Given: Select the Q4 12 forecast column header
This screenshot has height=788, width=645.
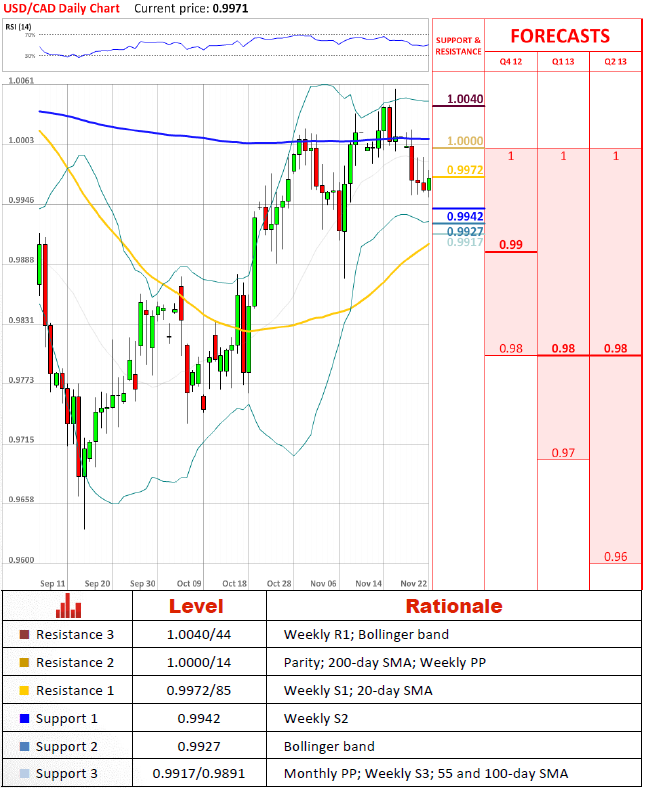Looking at the screenshot, I should point(511,62).
